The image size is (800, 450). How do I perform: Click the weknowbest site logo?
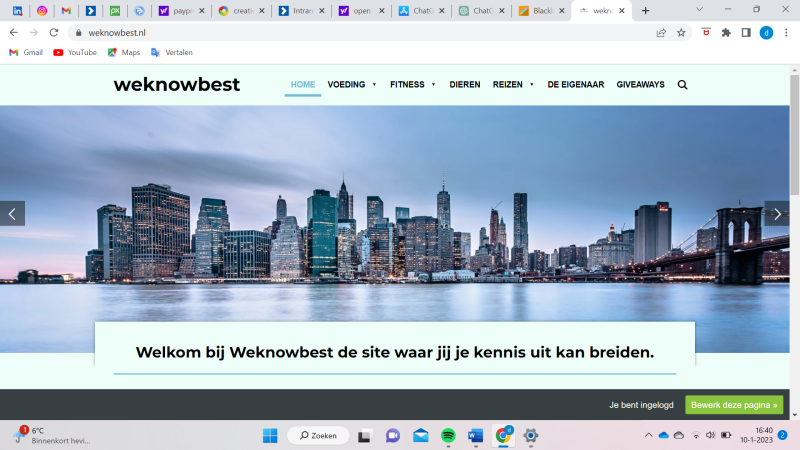click(177, 84)
